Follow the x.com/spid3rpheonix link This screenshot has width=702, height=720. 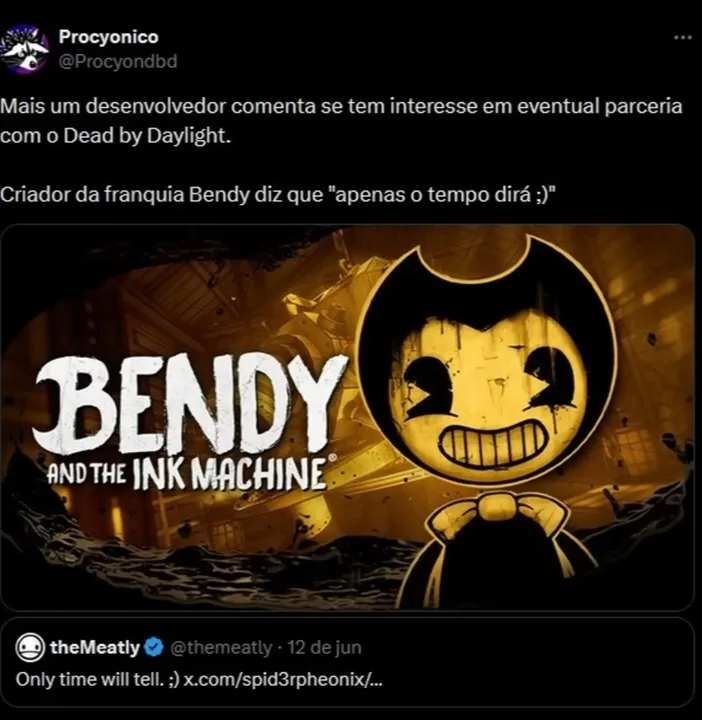click(283, 679)
